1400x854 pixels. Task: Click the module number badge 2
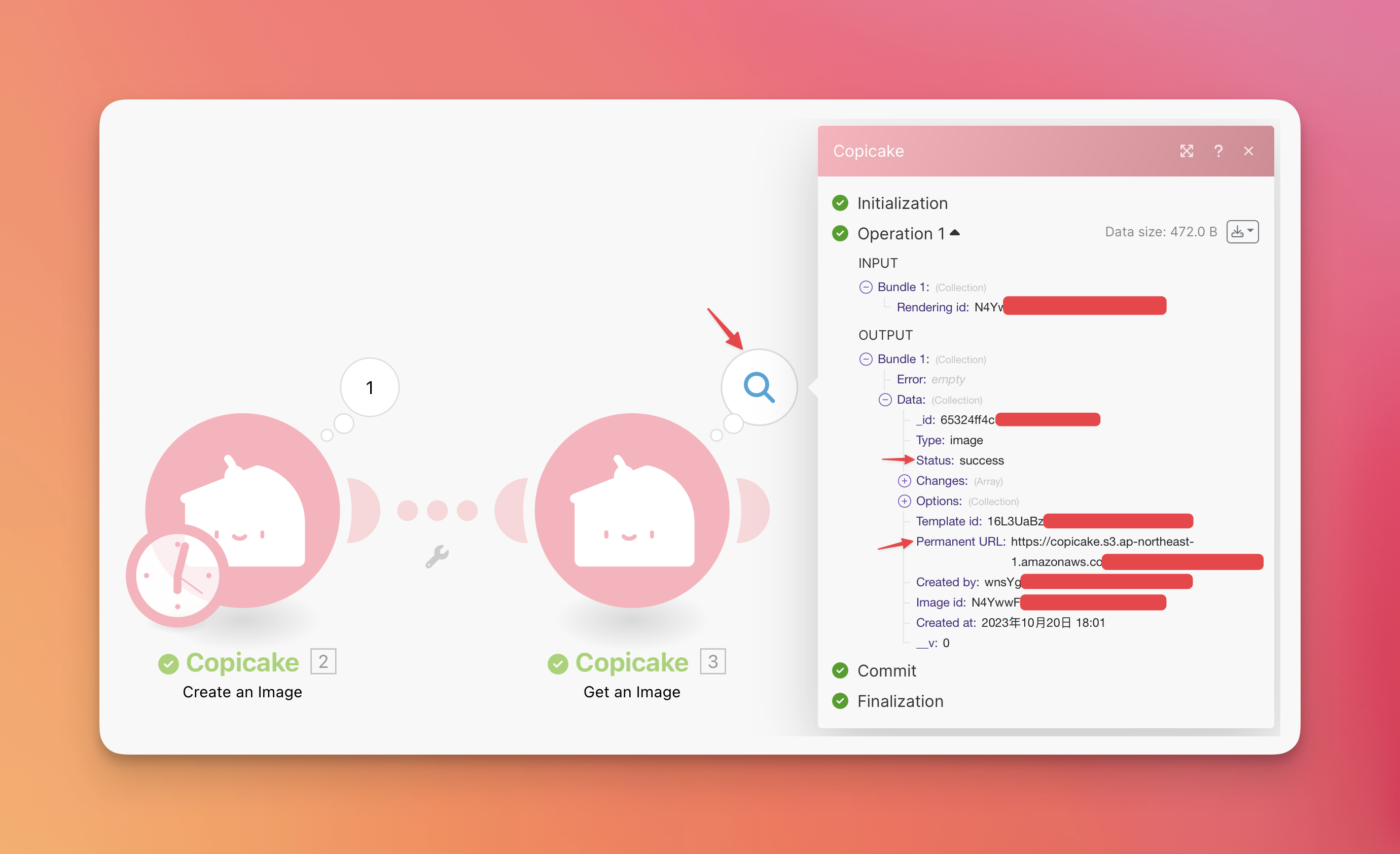tap(324, 661)
